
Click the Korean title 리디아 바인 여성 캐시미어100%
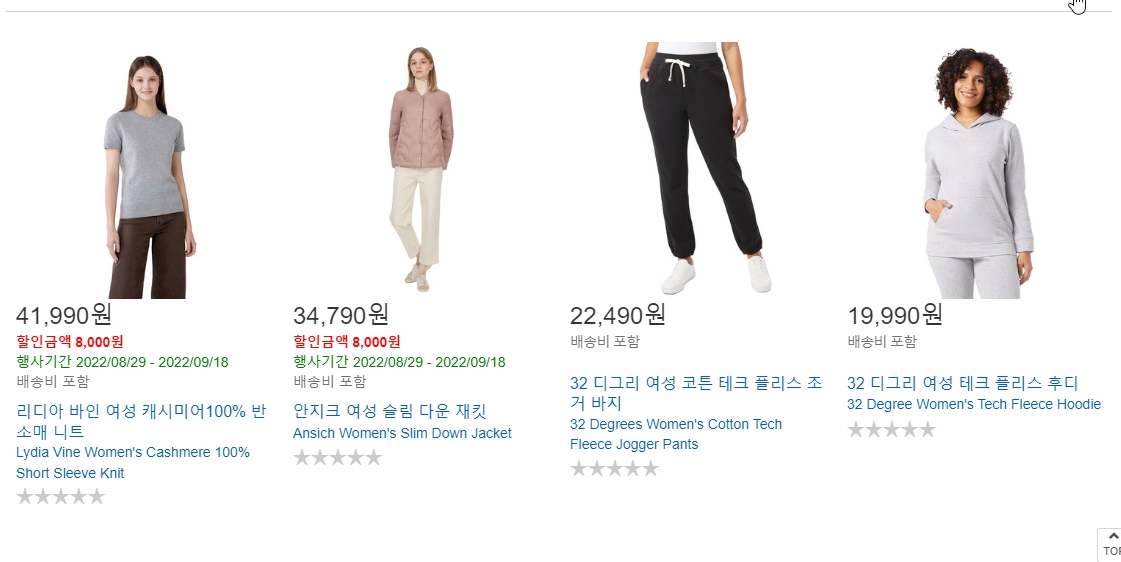pos(141,421)
